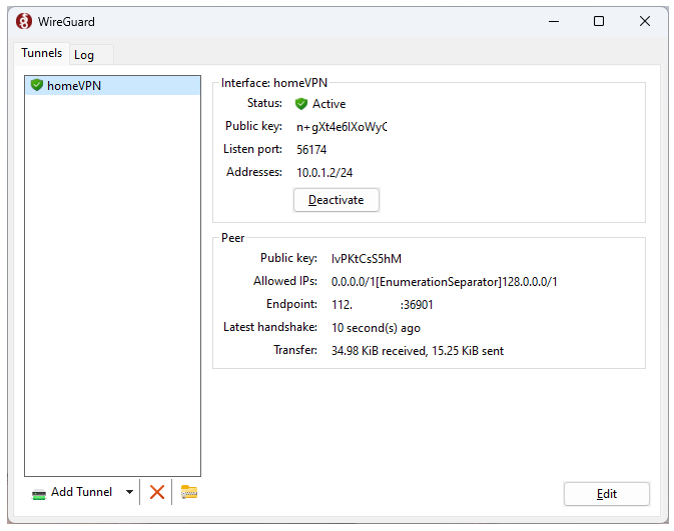Click the latest handshake 10 second(s) ago
The width and height of the screenshot is (674, 531).
coord(376,328)
